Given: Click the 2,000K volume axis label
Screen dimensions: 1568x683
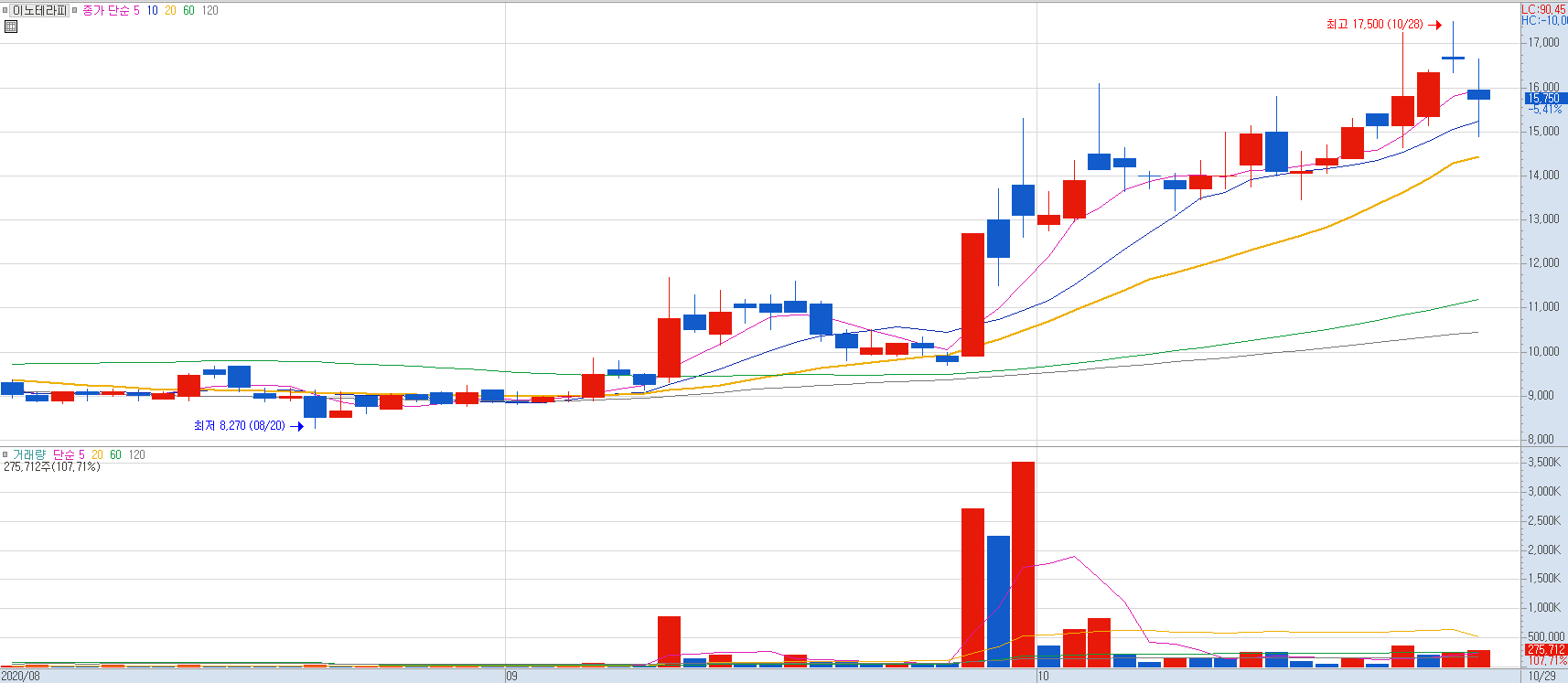Looking at the screenshot, I should 1544,550.
